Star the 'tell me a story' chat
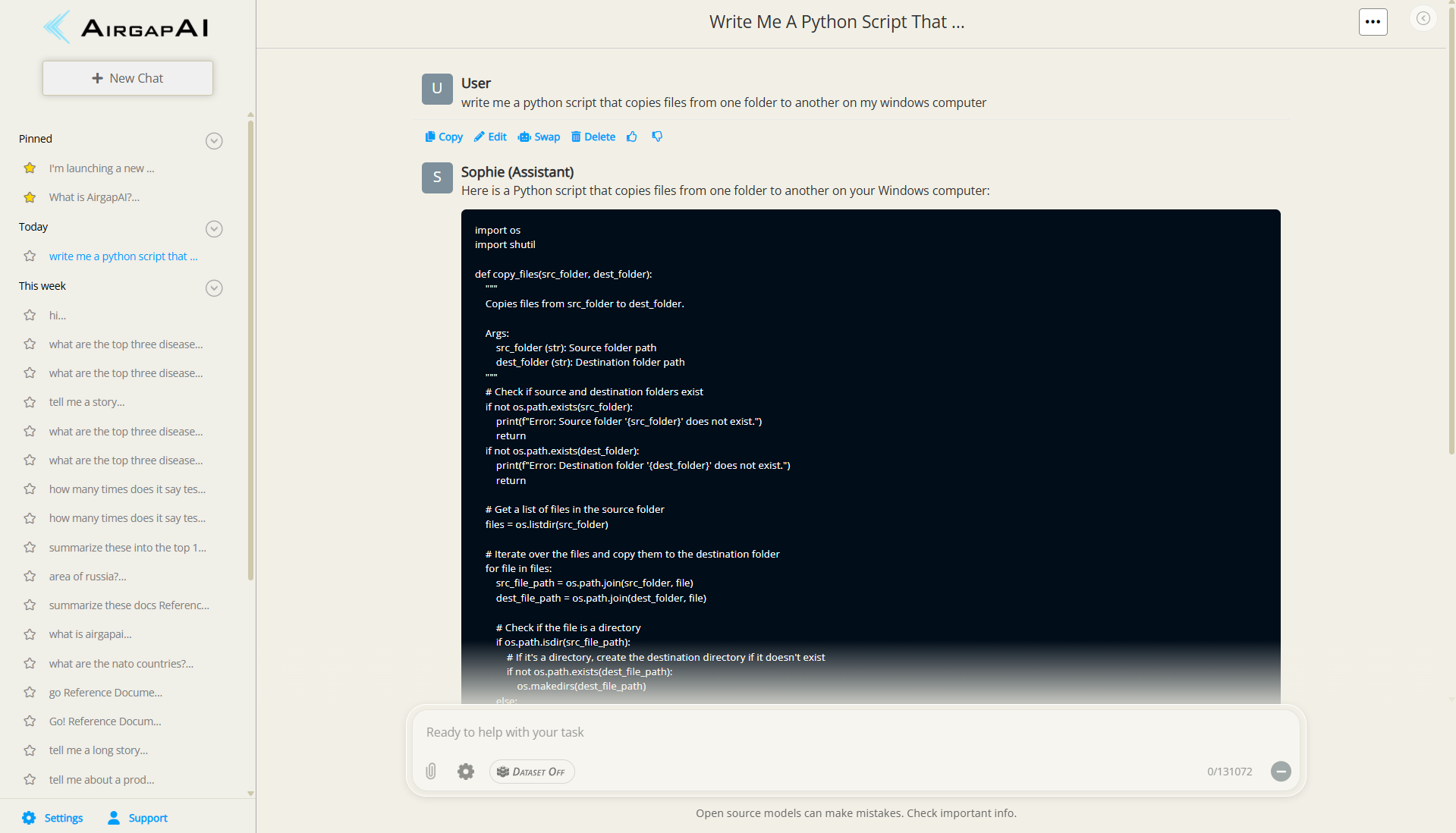1456x833 pixels. tap(30, 402)
